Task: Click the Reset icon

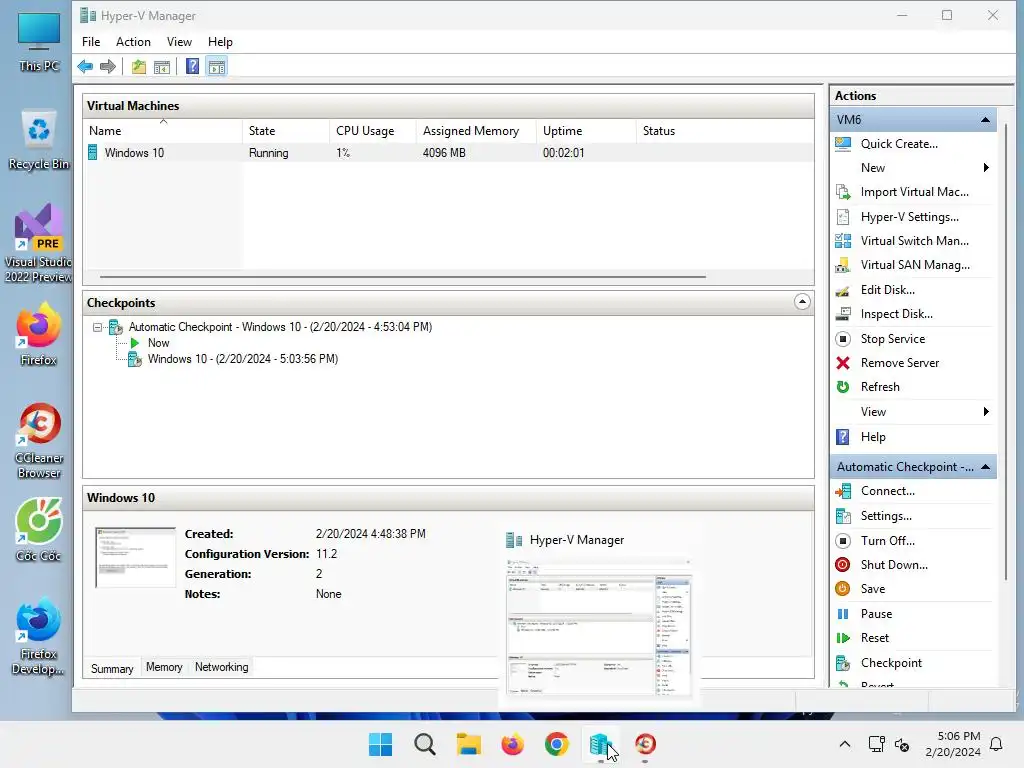Action: [x=843, y=638]
